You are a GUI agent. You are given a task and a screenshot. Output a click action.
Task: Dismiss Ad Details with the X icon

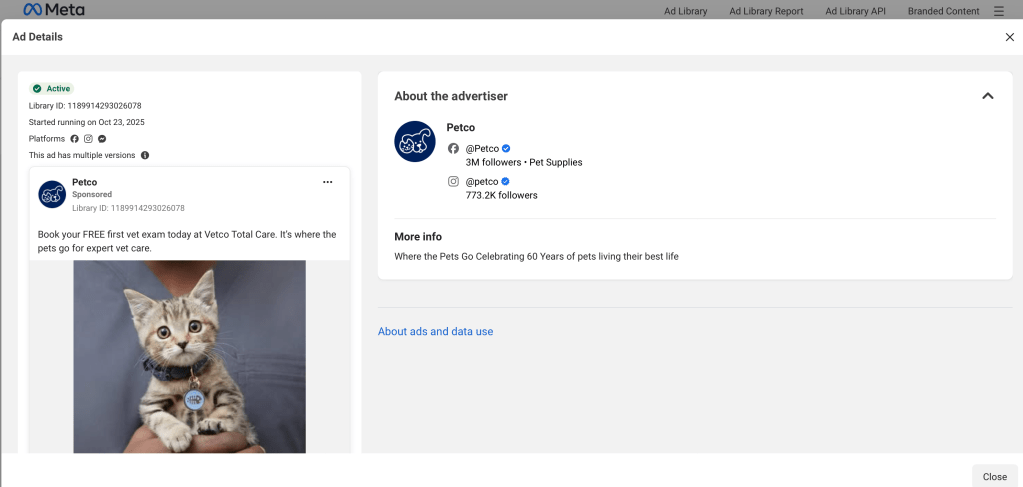(1009, 37)
